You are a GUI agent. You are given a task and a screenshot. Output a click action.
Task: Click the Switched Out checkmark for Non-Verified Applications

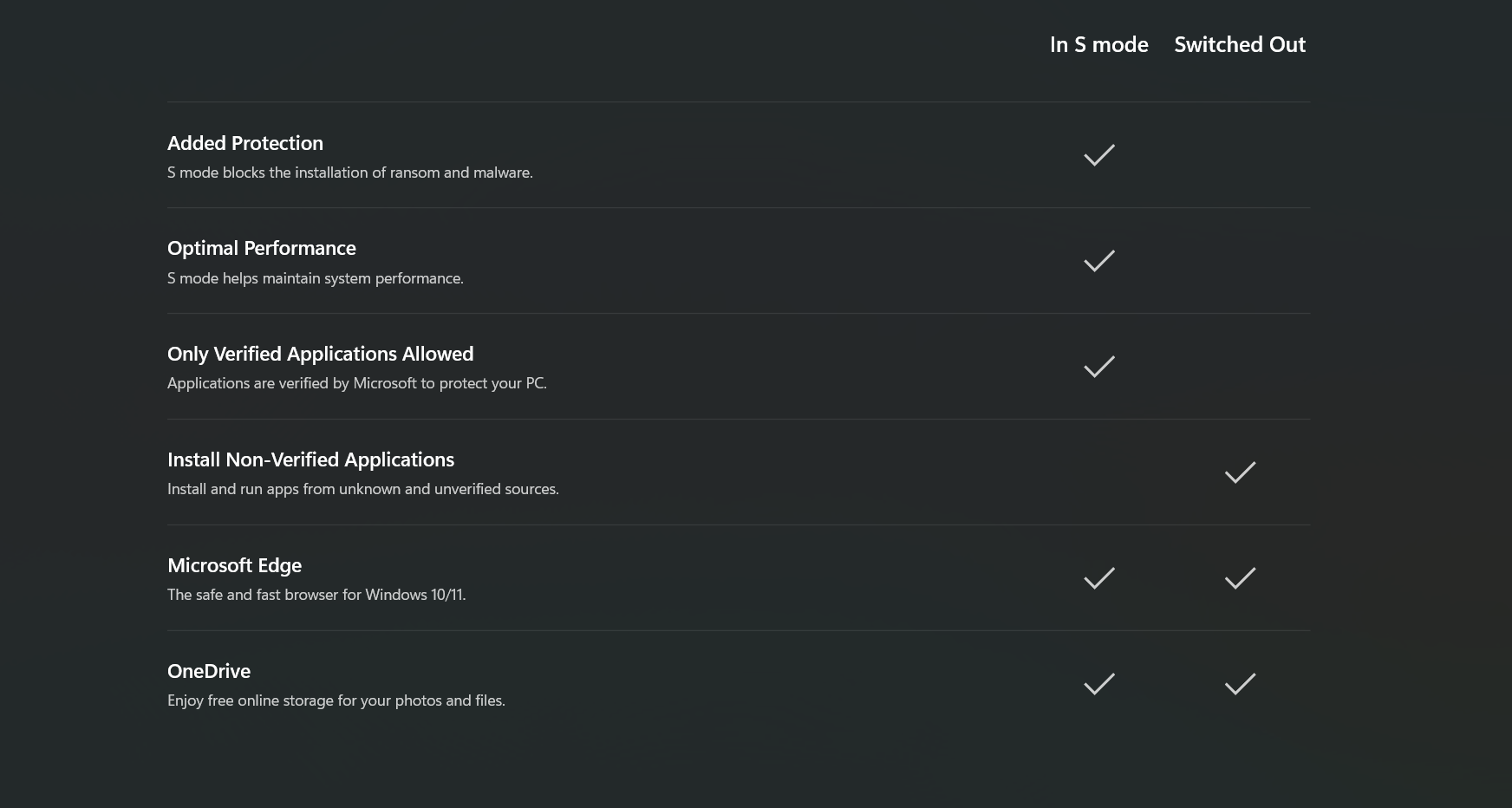1240,472
